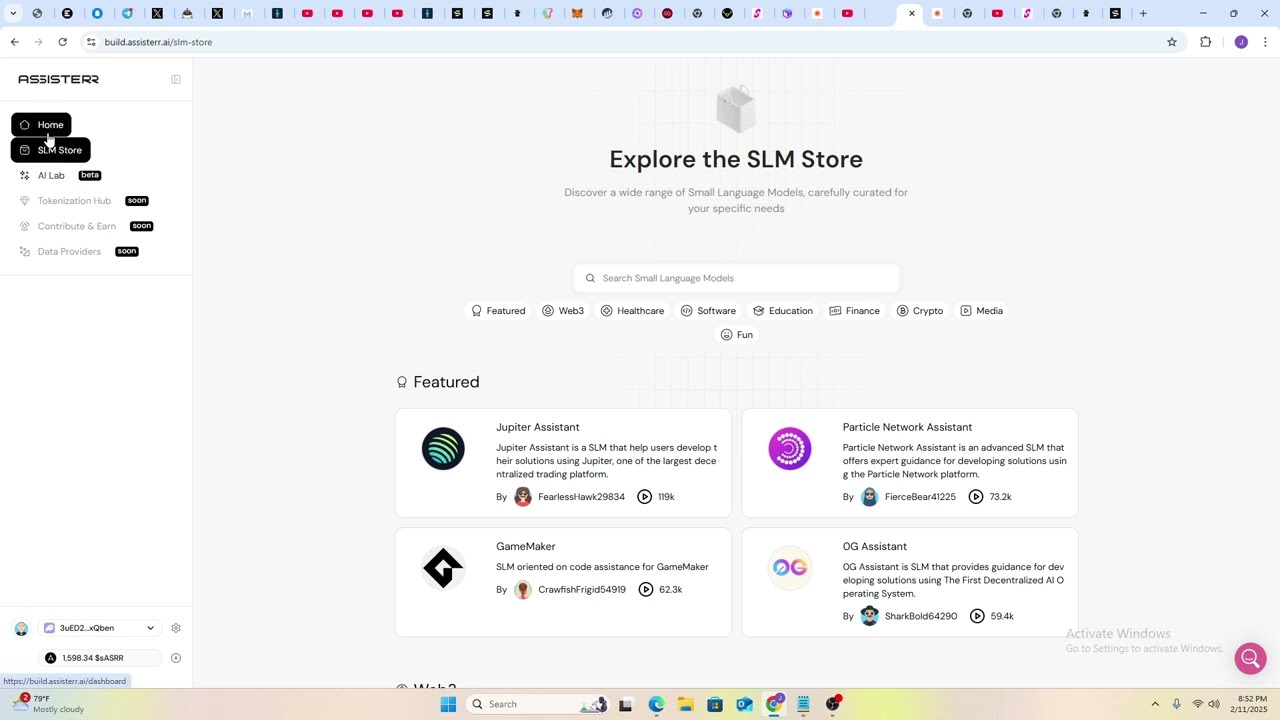
Task: Filter by Healthcare category
Action: tap(632, 311)
